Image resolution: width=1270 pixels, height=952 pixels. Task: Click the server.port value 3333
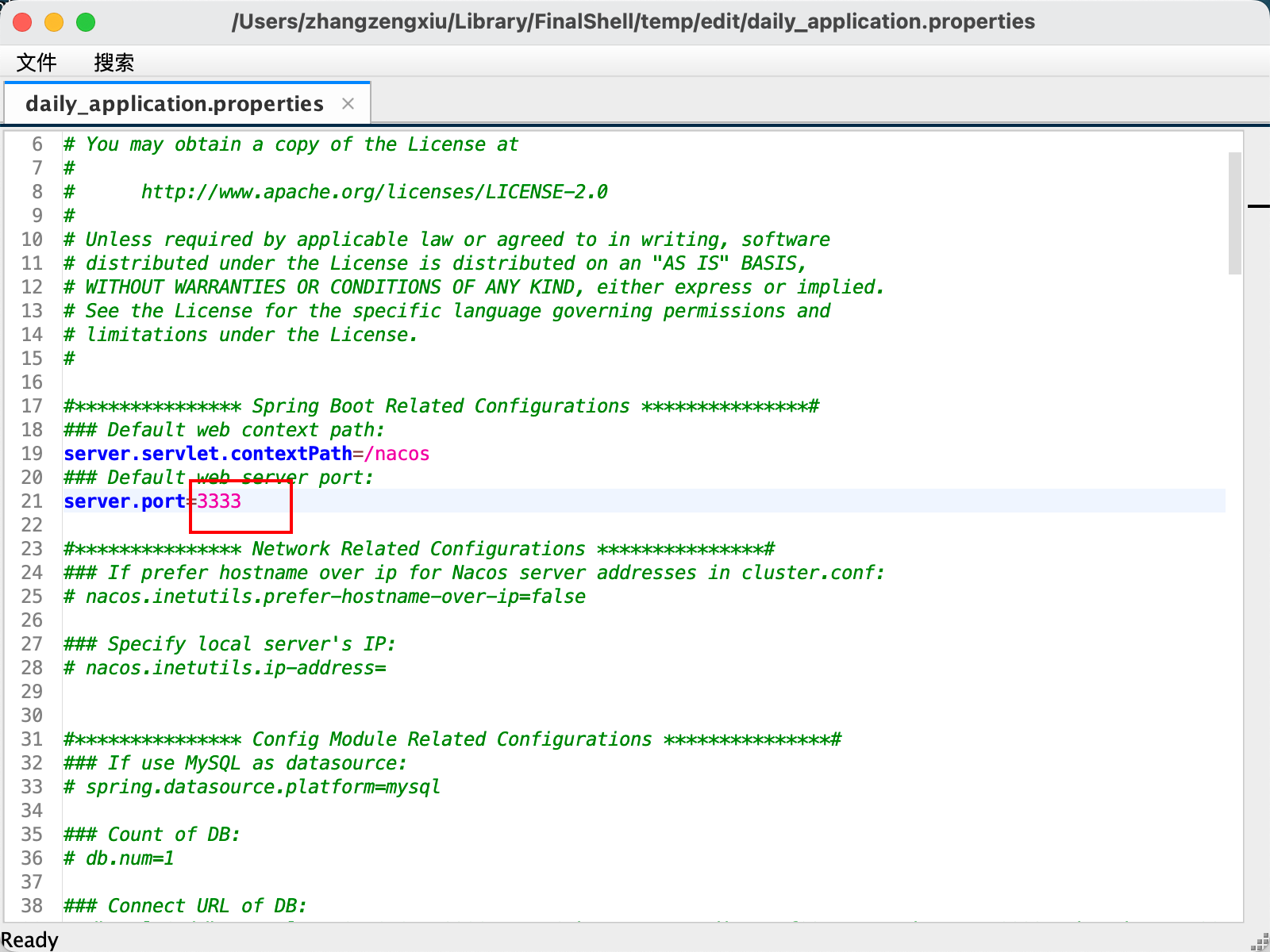click(x=219, y=501)
